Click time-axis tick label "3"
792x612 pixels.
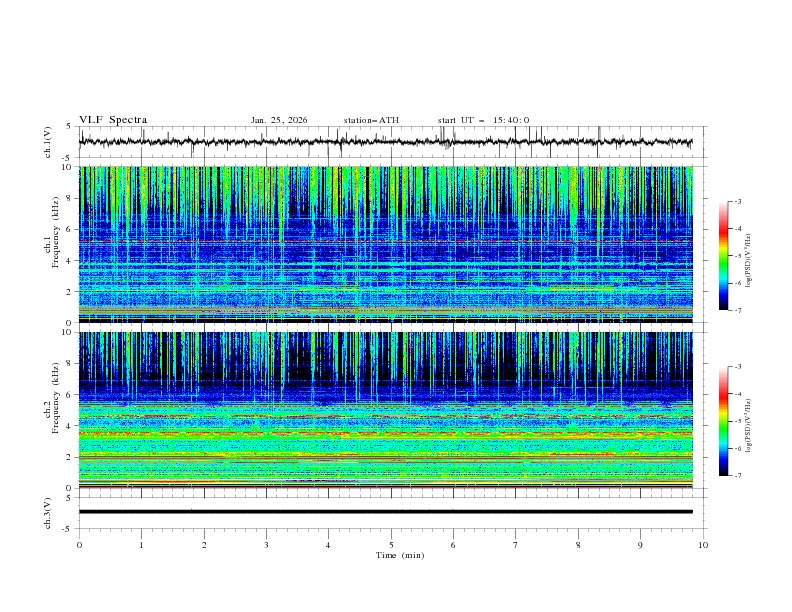point(266,545)
